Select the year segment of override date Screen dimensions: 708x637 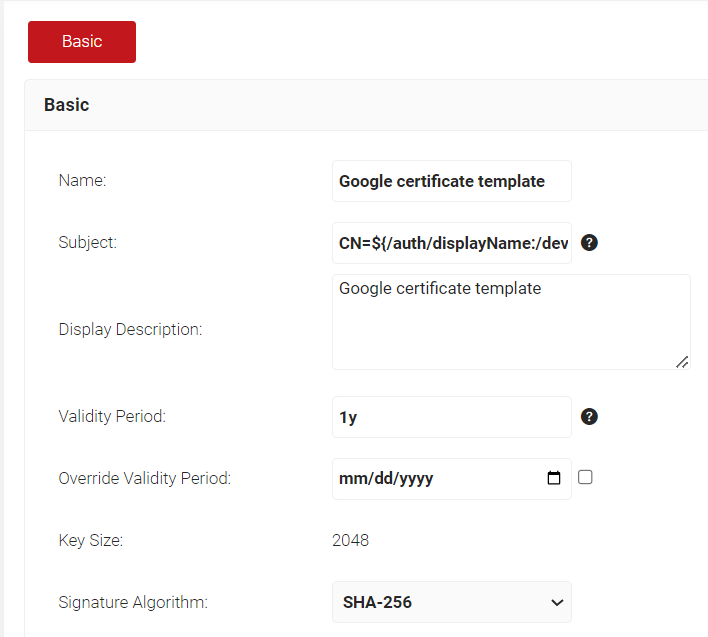point(414,479)
